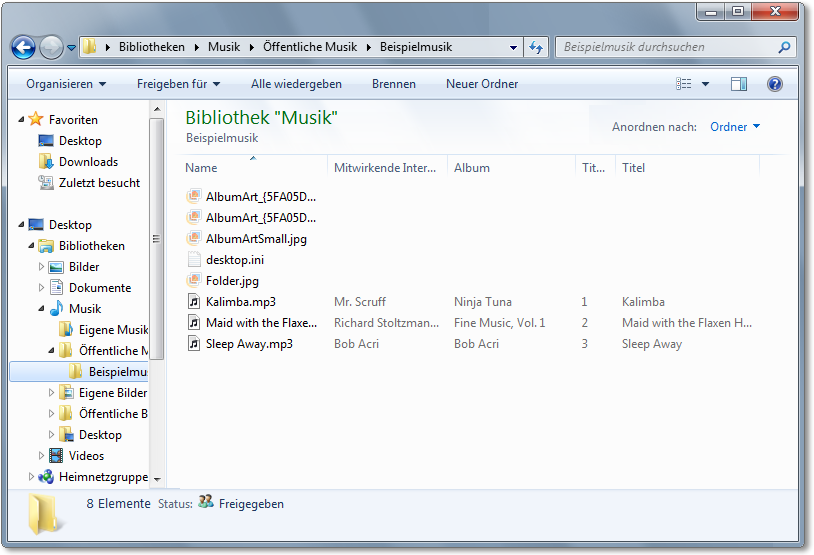Click the Neuer Ordner button

[482, 84]
